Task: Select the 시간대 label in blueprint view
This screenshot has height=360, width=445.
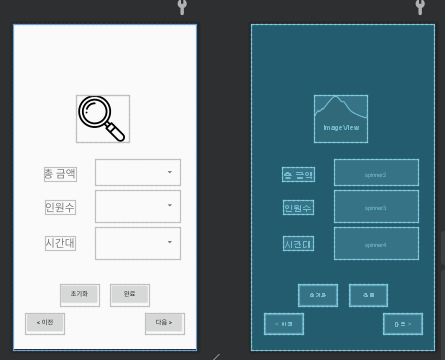Action: (x=298, y=243)
